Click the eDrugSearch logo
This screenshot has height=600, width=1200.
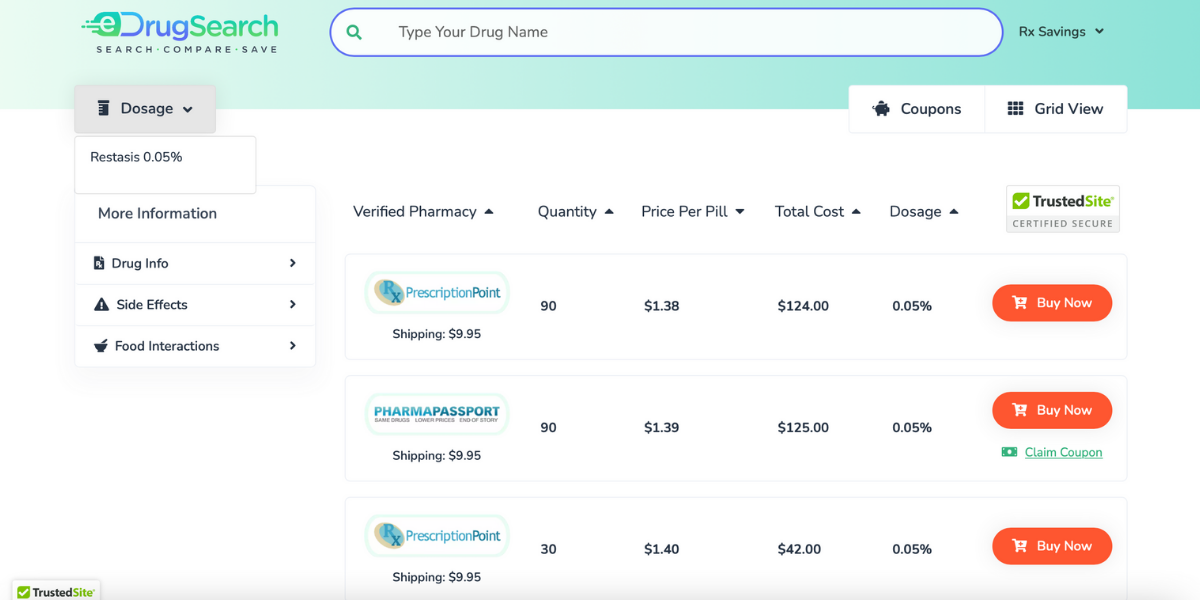tap(180, 32)
